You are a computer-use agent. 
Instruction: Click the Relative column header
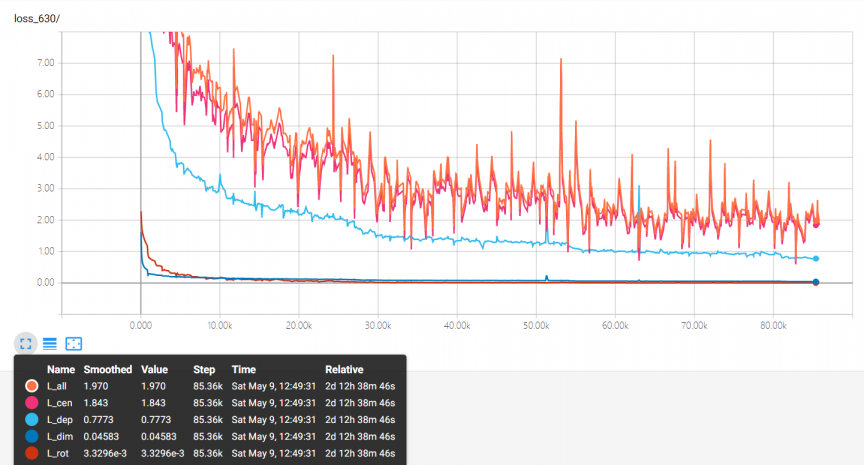coord(344,370)
